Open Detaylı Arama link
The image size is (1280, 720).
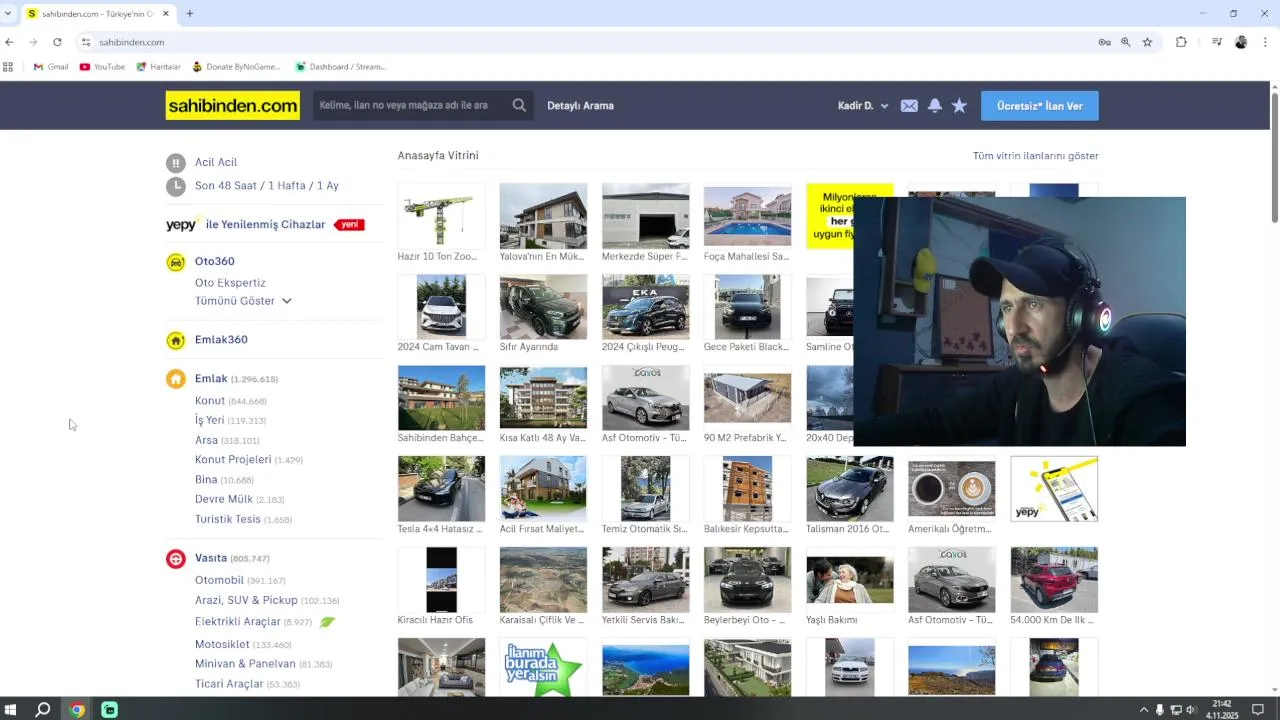click(580, 106)
